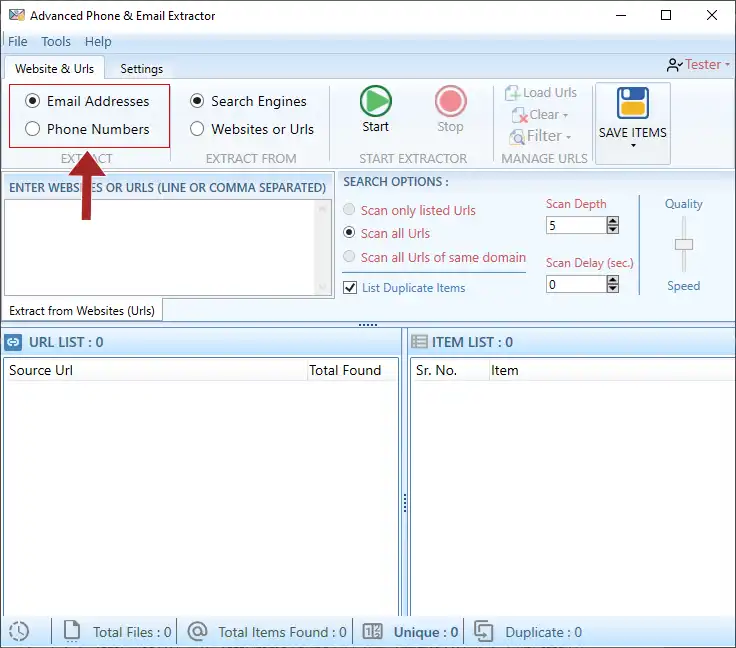Switch to the Website & Urls tab

(54, 69)
